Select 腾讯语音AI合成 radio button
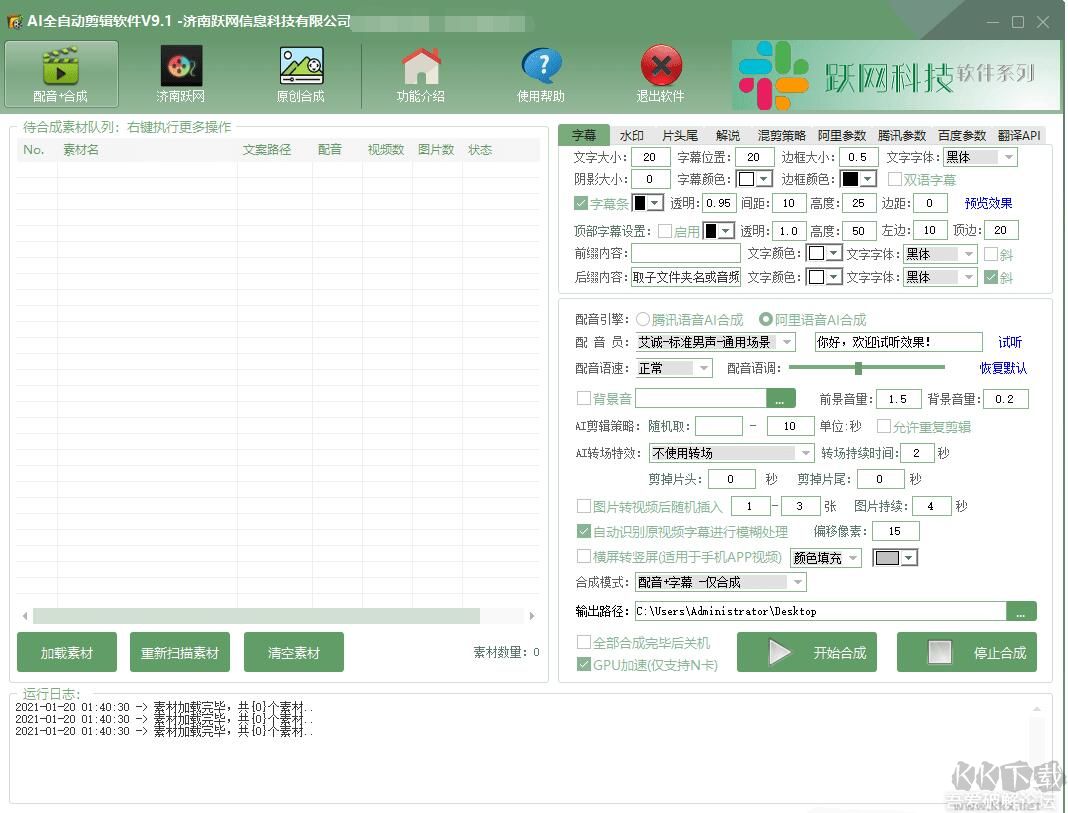 [644, 320]
